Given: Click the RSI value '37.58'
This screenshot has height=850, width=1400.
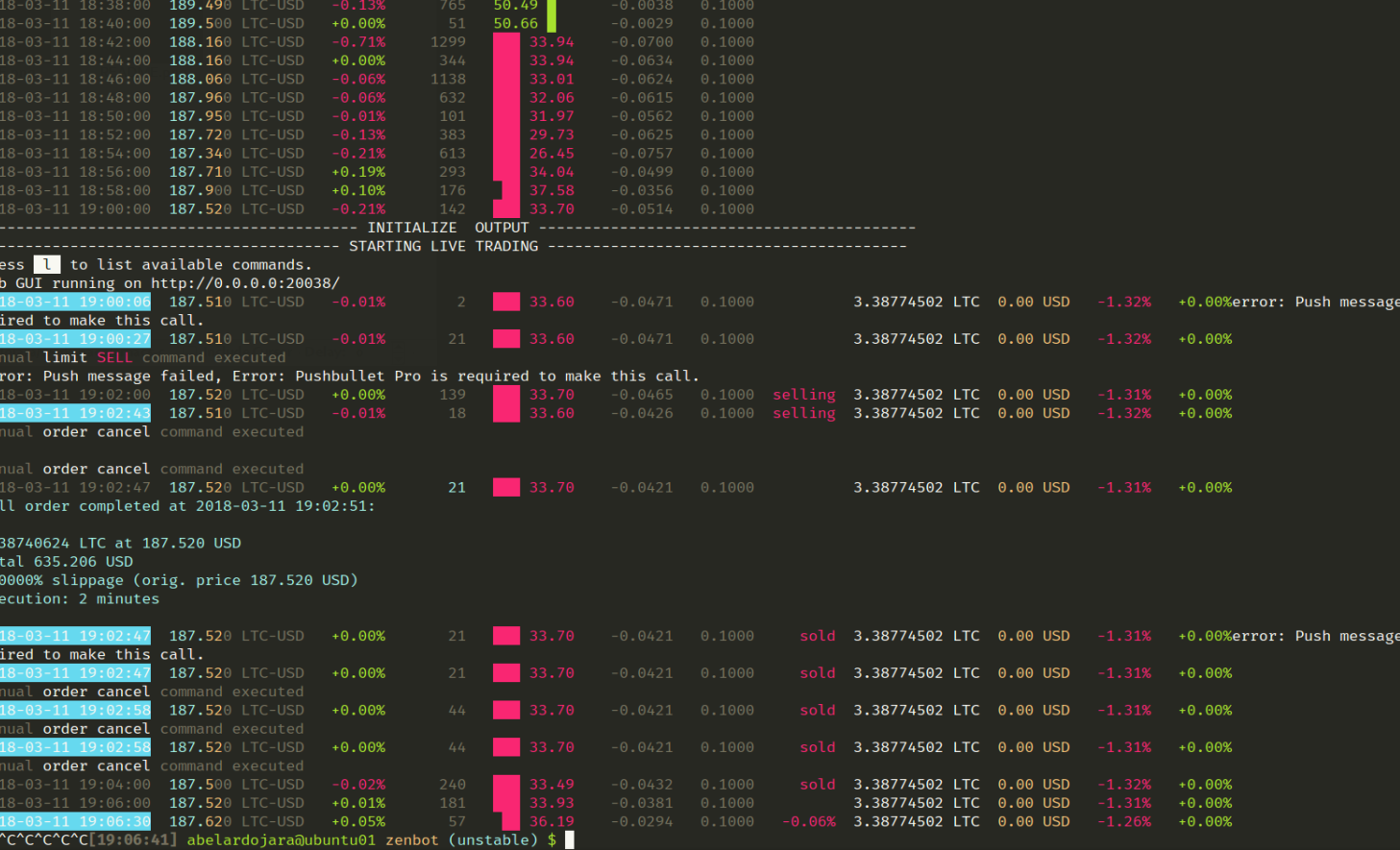Looking at the screenshot, I should click(x=552, y=190).
